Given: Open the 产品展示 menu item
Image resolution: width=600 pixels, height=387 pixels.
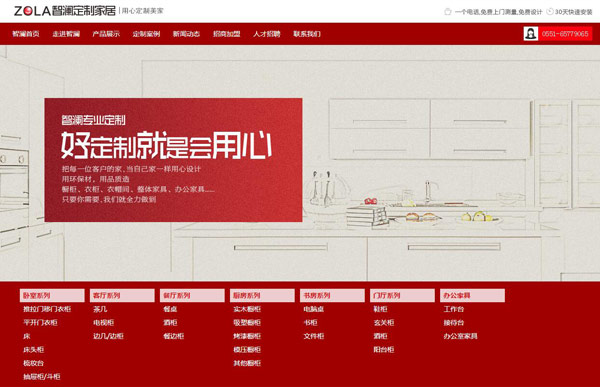Looking at the screenshot, I should [x=106, y=34].
